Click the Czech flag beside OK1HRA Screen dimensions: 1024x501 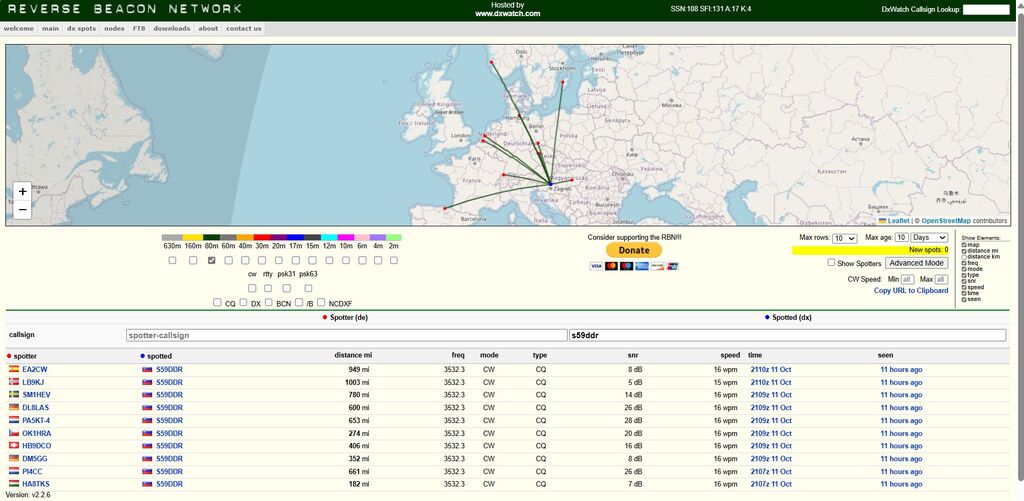[x=14, y=433]
